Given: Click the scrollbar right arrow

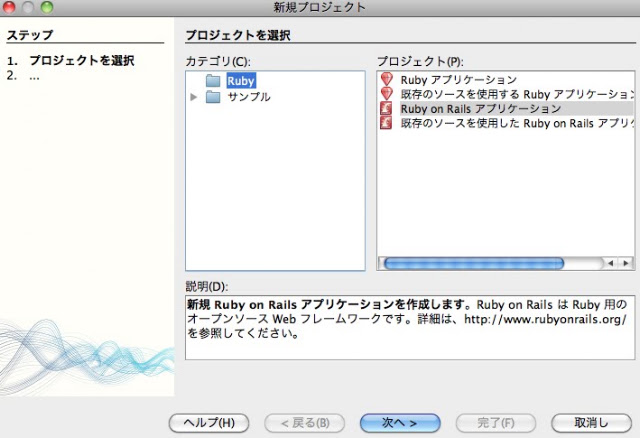Looking at the screenshot, I should click(x=626, y=263).
